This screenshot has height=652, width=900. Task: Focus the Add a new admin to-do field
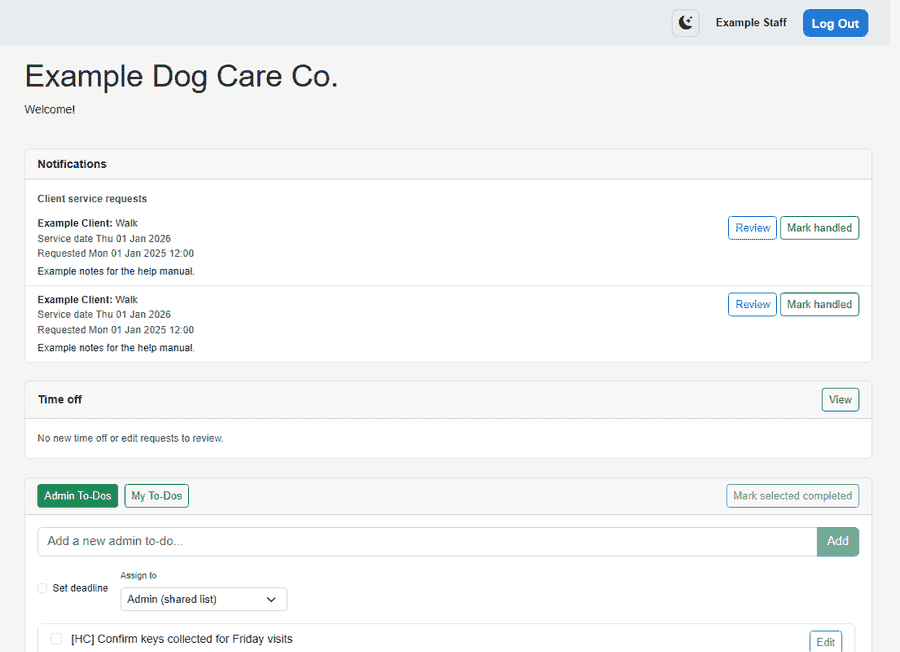(x=427, y=541)
